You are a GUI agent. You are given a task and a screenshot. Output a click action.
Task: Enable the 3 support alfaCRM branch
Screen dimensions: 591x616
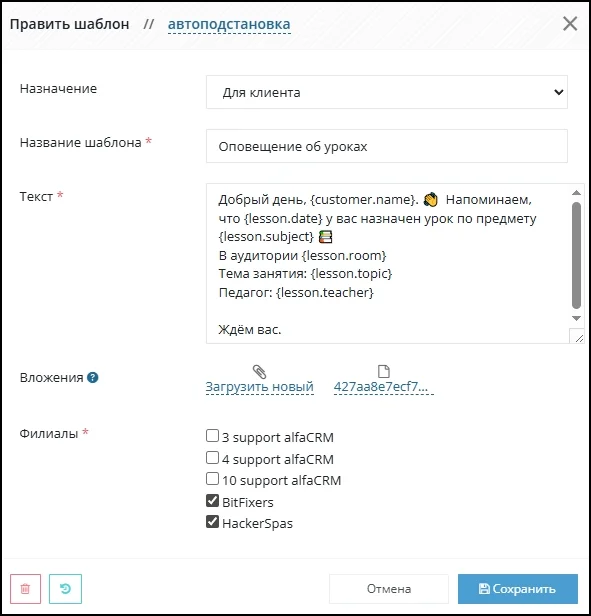pyautogui.click(x=212, y=436)
